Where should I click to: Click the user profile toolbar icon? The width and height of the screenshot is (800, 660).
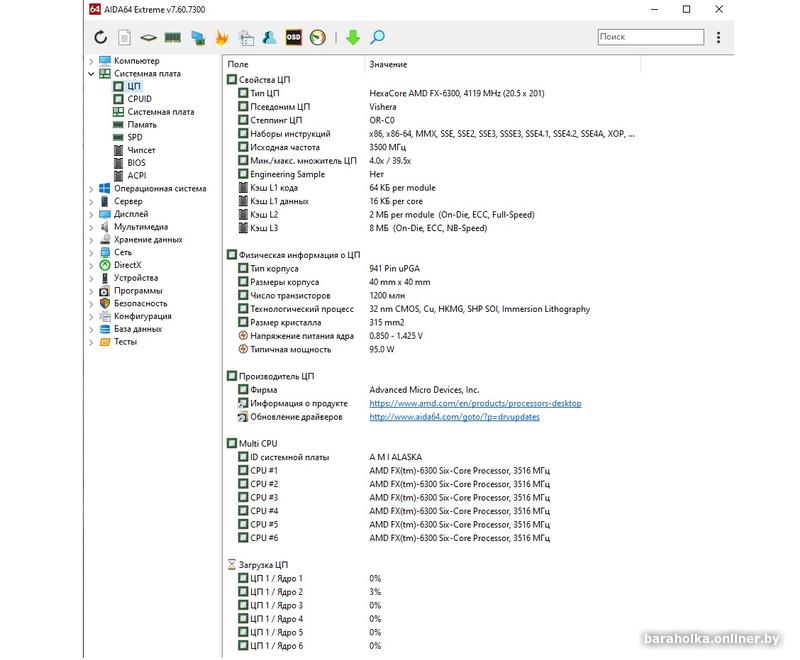pyautogui.click(x=269, y=38)
